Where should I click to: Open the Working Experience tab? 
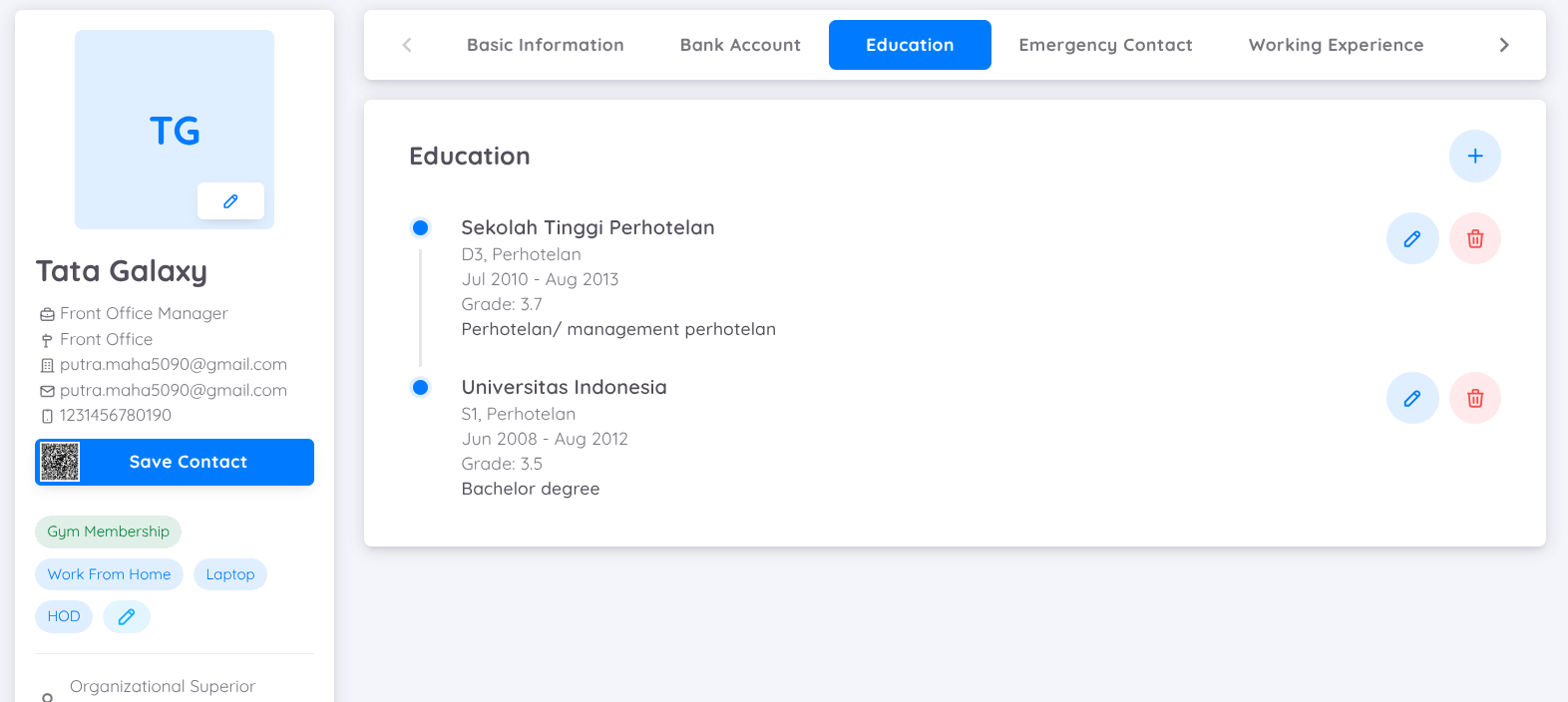[1336, 45]
